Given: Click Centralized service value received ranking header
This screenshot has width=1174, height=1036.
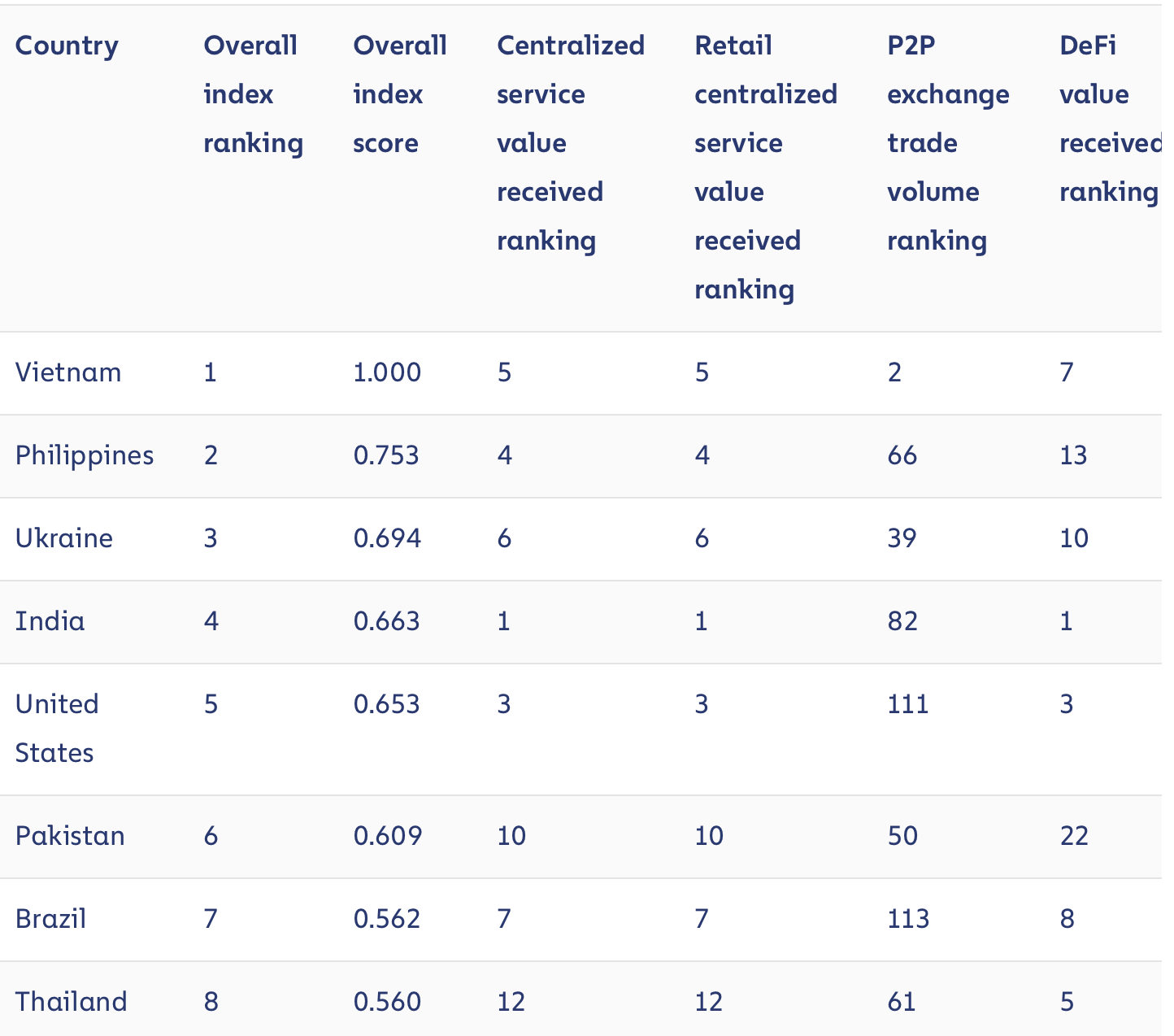Looking at the screenshot, I should (x=570, y=143).
